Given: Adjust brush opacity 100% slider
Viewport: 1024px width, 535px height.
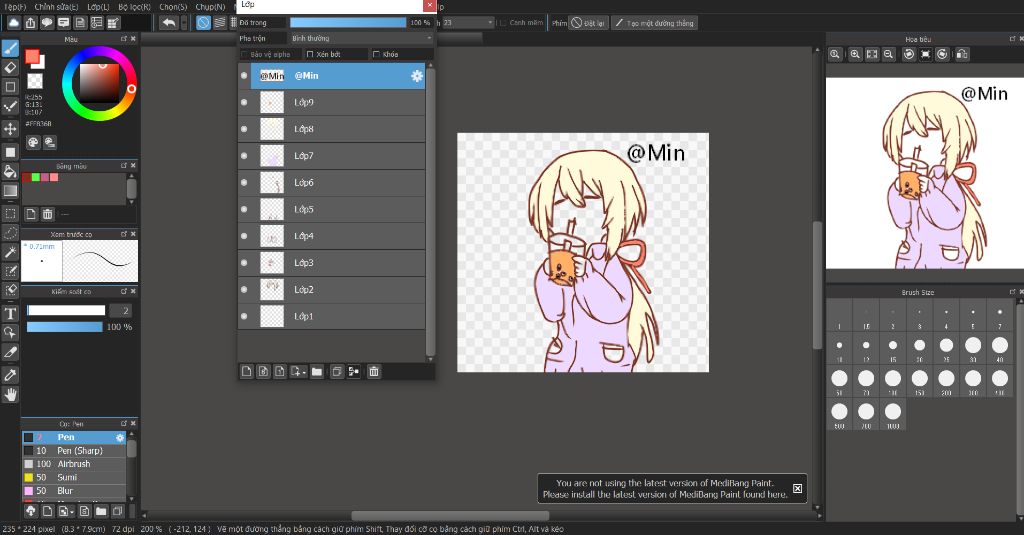Looking at the screenshot, I should (x=65, y=327).
